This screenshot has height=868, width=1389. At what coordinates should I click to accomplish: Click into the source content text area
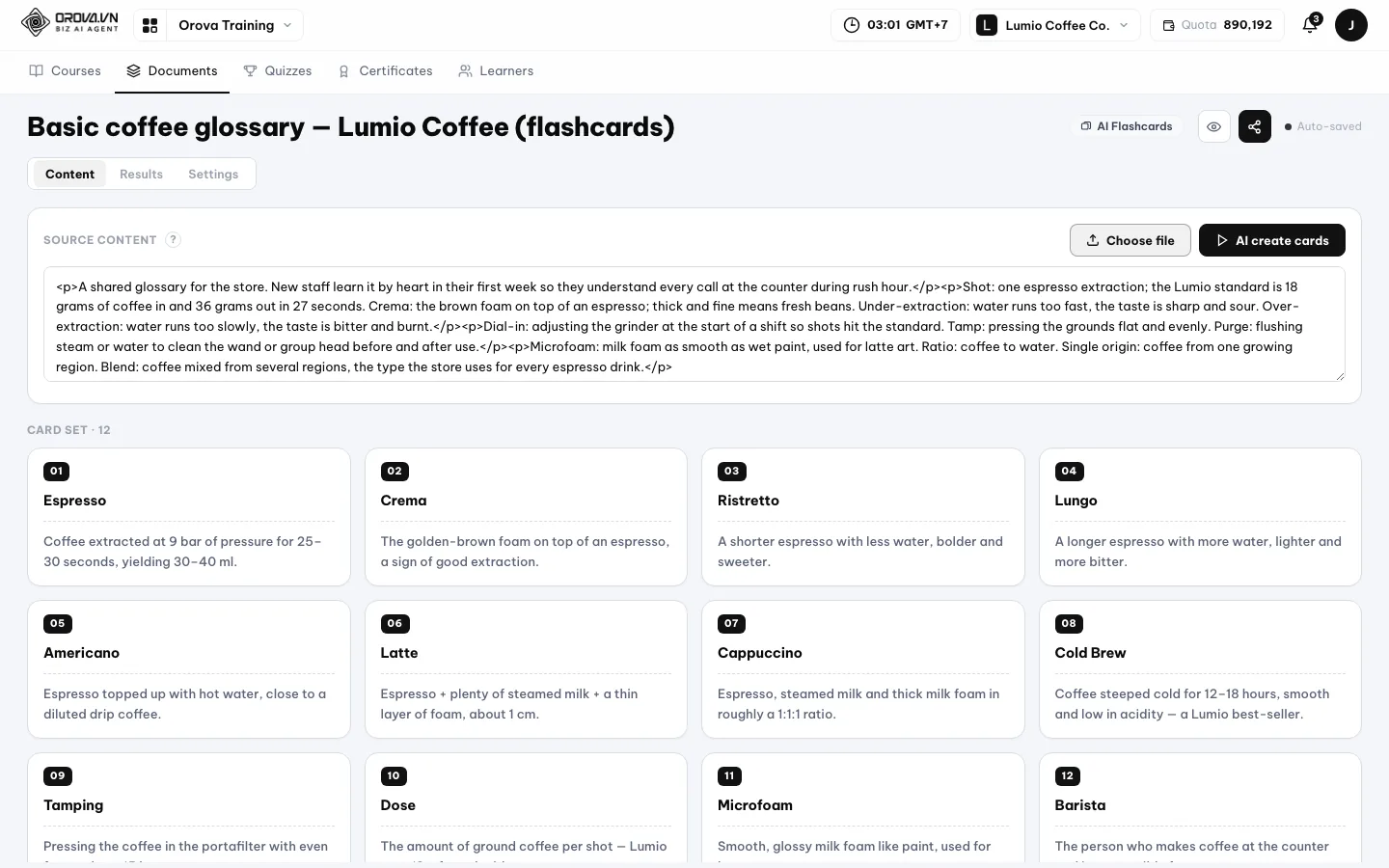(694, 324)
